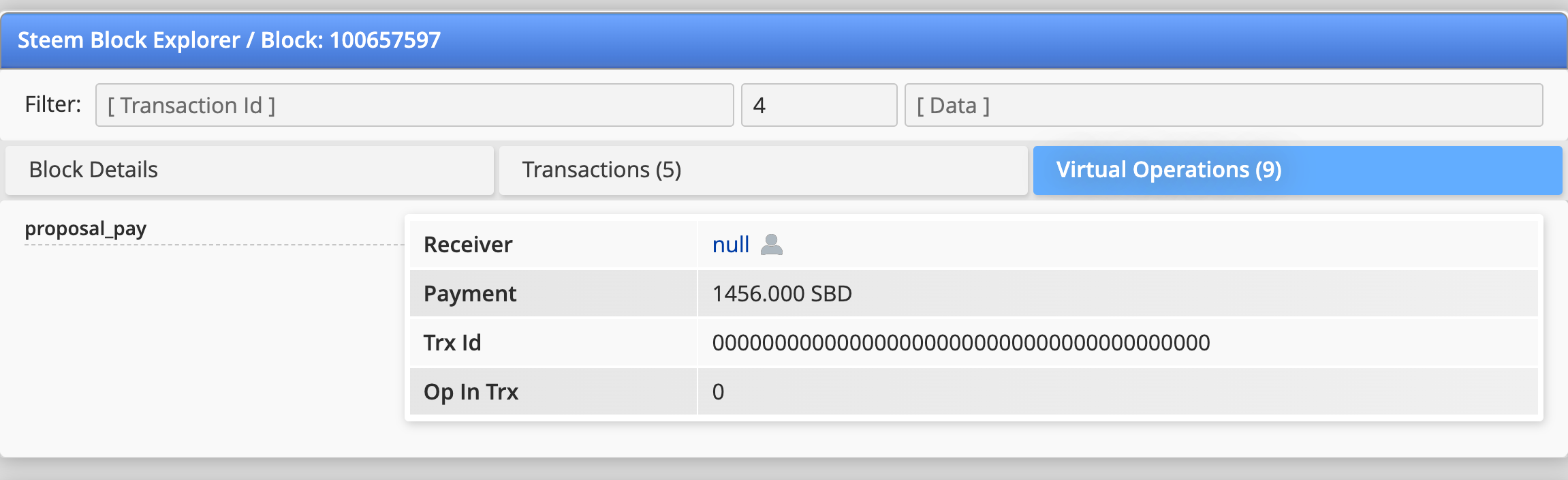Select the Virtual Operations (9) tab
This screenshot has width=1568, height=480.
coord(1297,170)
